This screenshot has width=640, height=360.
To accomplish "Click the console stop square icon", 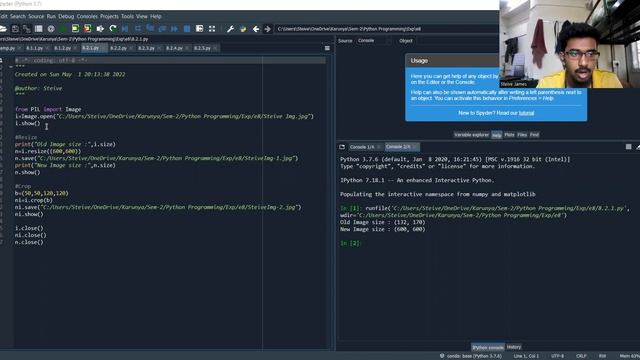I will click(x=628, y=147).
